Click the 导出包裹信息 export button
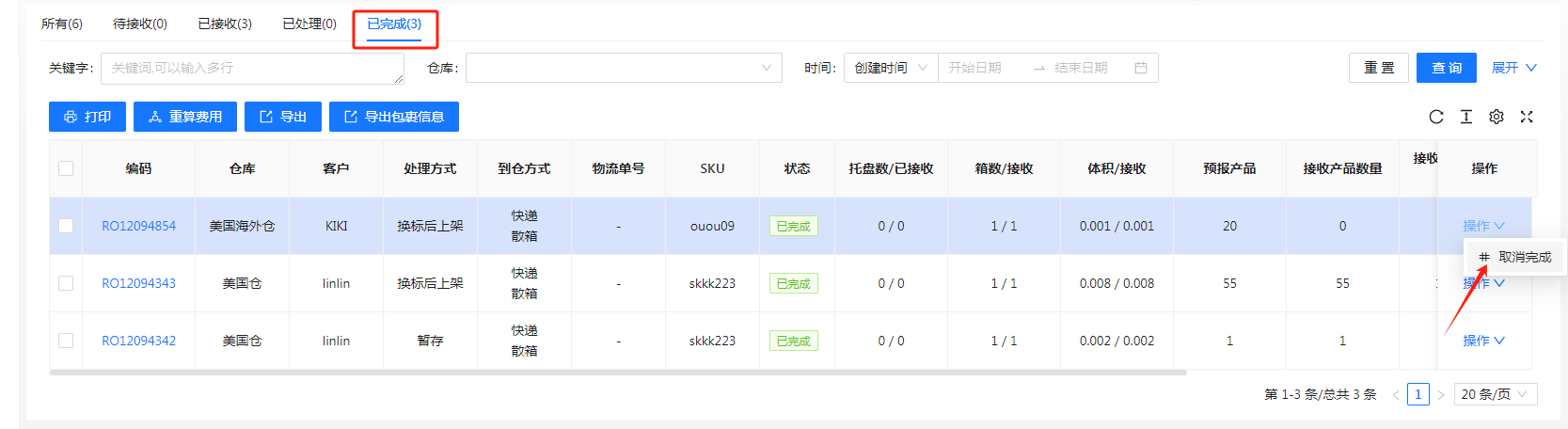The height and width of the screenshot is (429, 1568). (394, 117)
